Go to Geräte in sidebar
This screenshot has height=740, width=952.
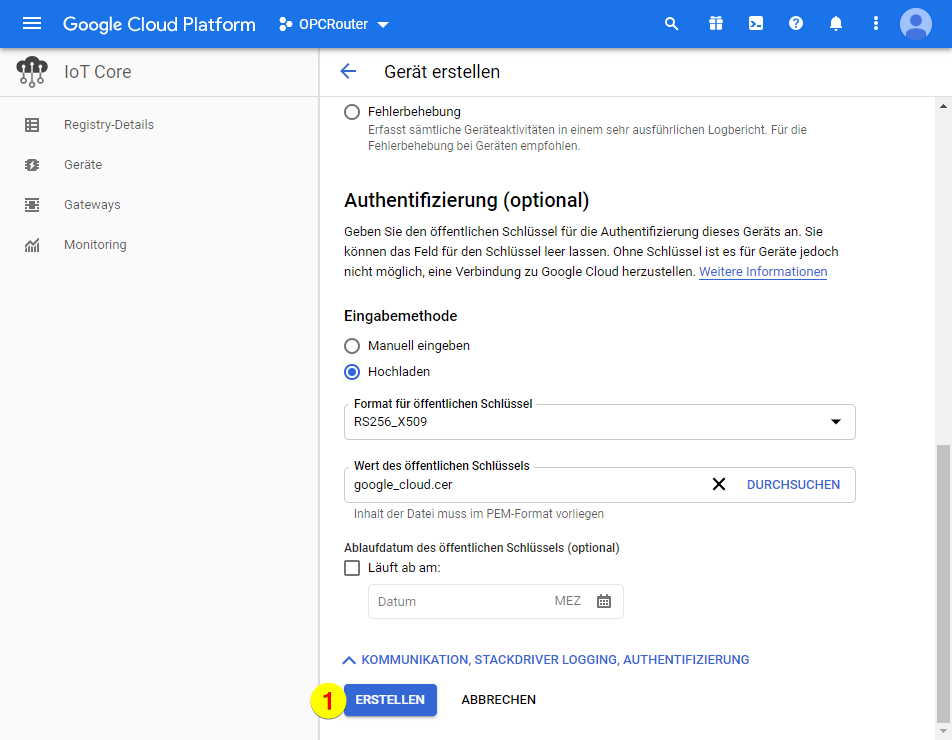tap(83, 165)
